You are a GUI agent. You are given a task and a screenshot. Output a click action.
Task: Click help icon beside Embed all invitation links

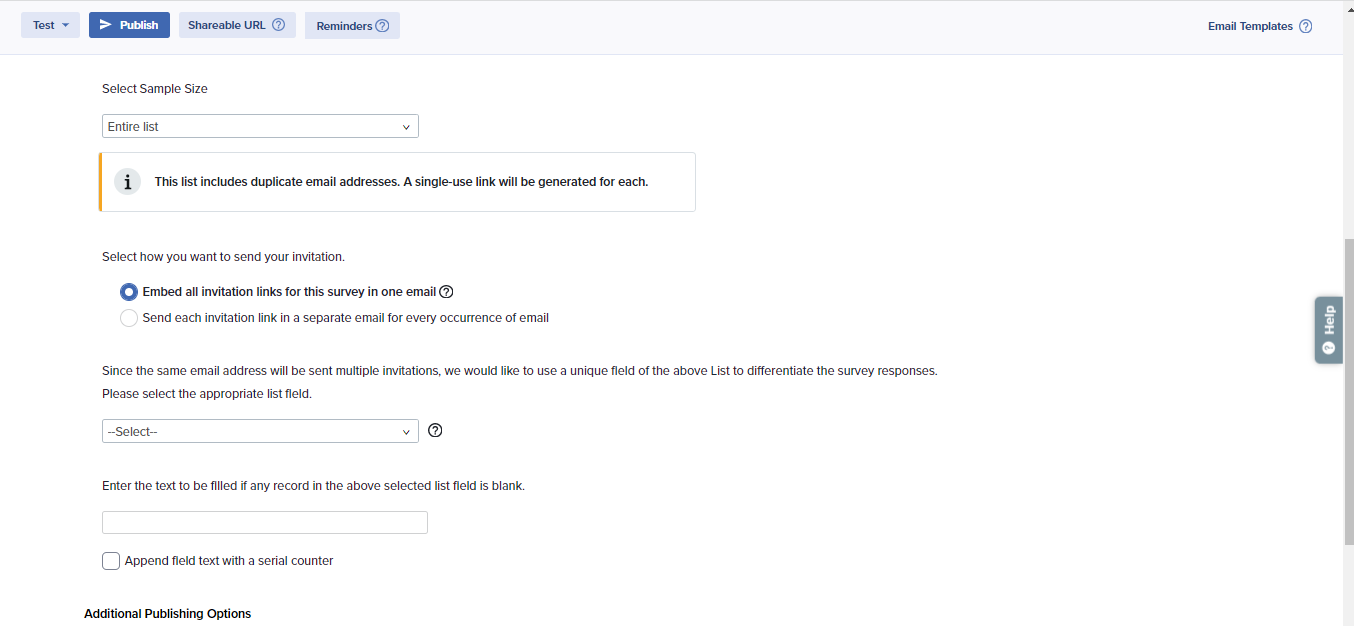[x=446, y=292]
